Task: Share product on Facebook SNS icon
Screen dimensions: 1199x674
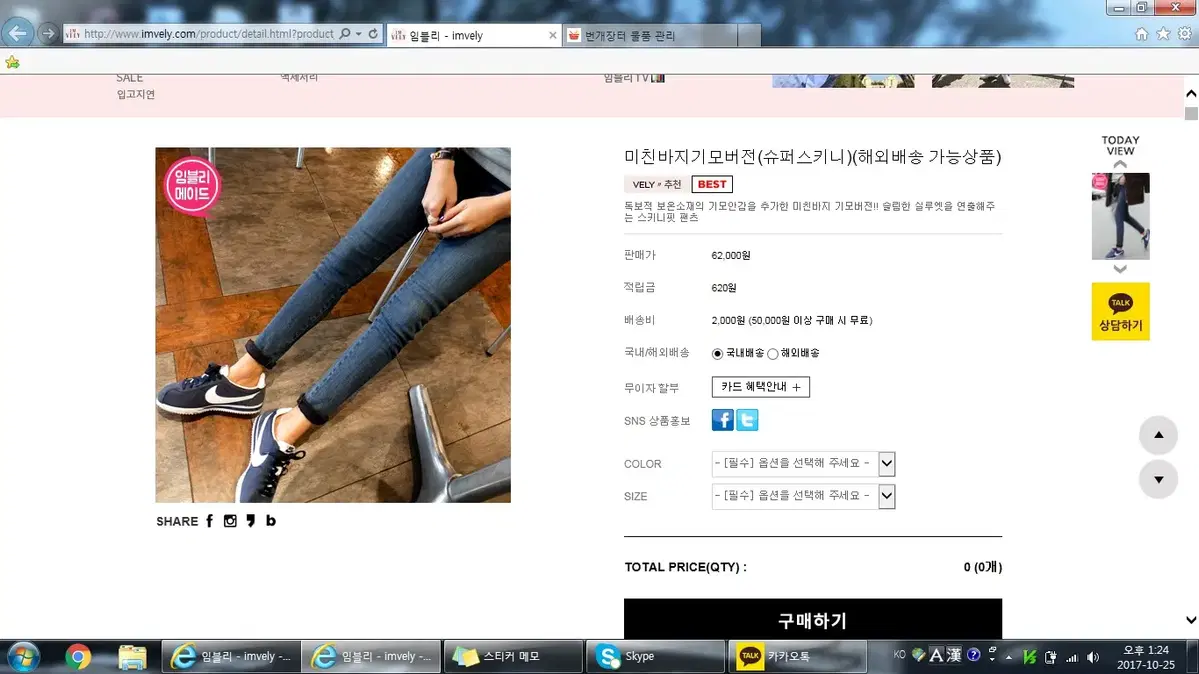Action: (x=722, y=420)
